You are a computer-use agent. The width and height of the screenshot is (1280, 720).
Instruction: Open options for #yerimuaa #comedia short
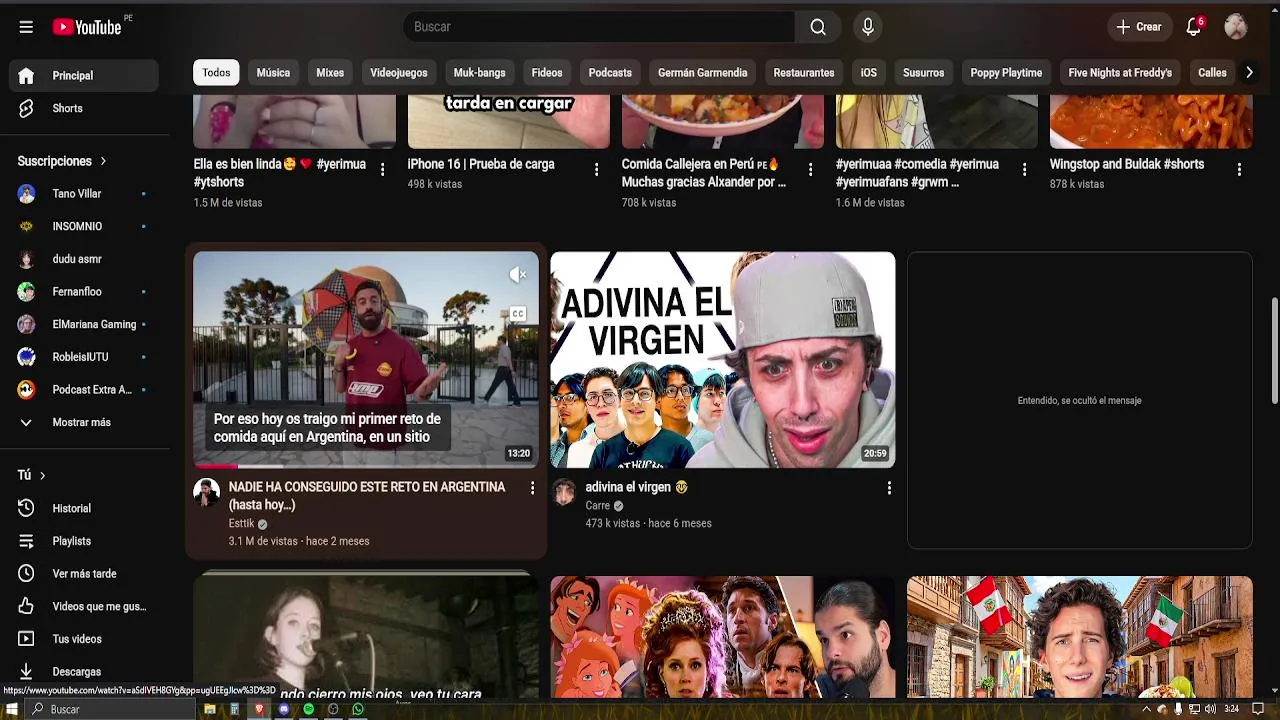pyautogui.click(x=1024, y=170)
